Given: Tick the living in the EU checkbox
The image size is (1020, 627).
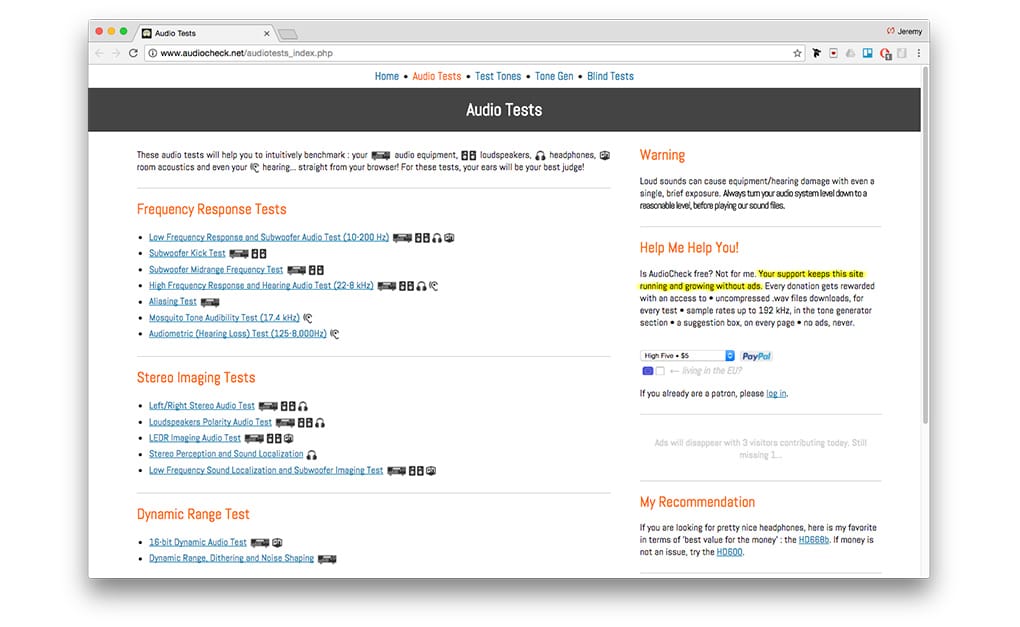Looking at the screenshot, I should [x=660, y=371].
